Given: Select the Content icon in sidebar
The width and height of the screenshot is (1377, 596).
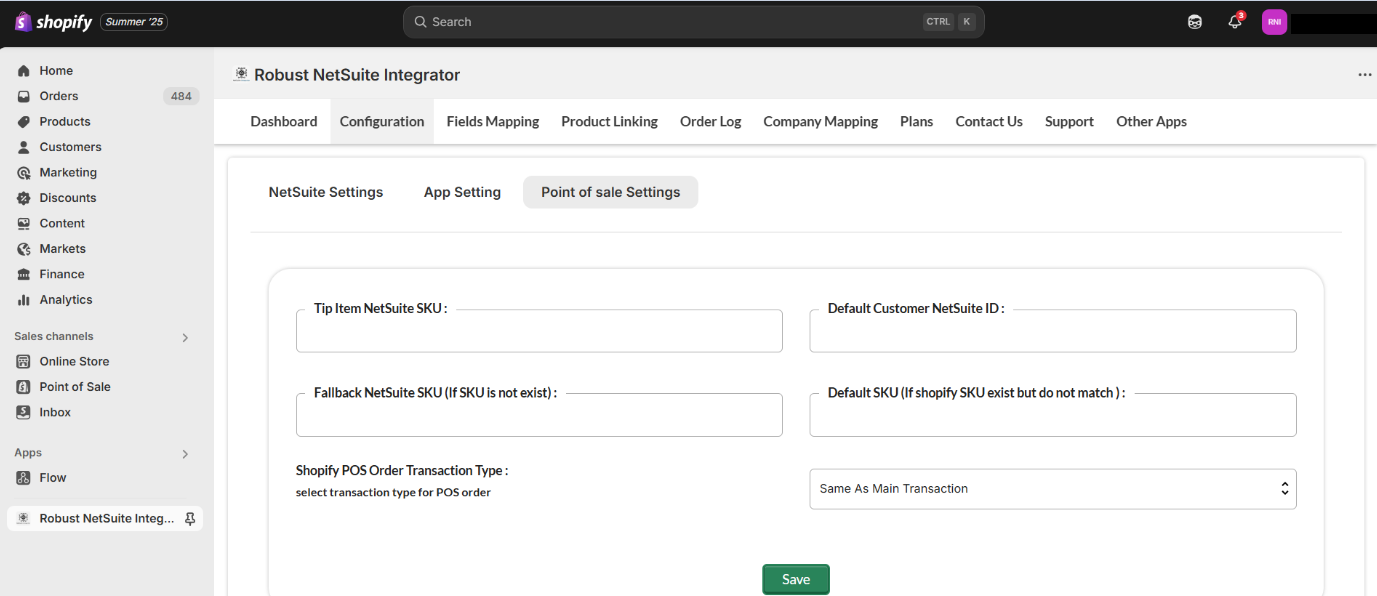Looking at the screenshot, I should [24, 224].
